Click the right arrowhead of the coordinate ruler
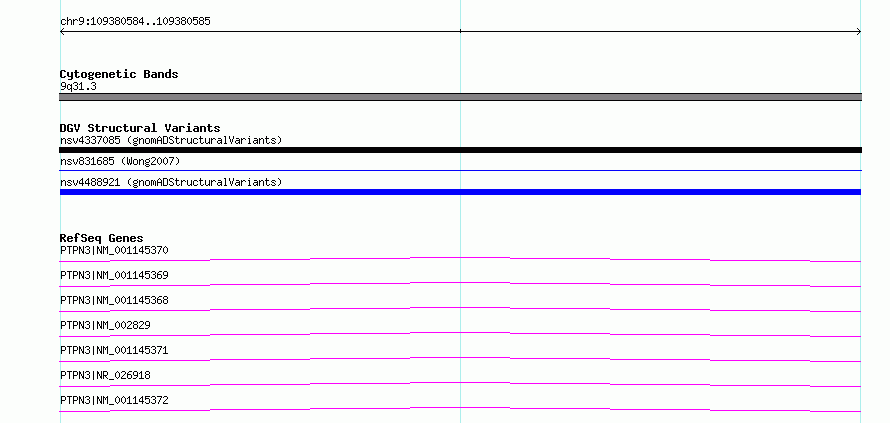Viewport: 890px width, 423px height. (x=859, y=32)
